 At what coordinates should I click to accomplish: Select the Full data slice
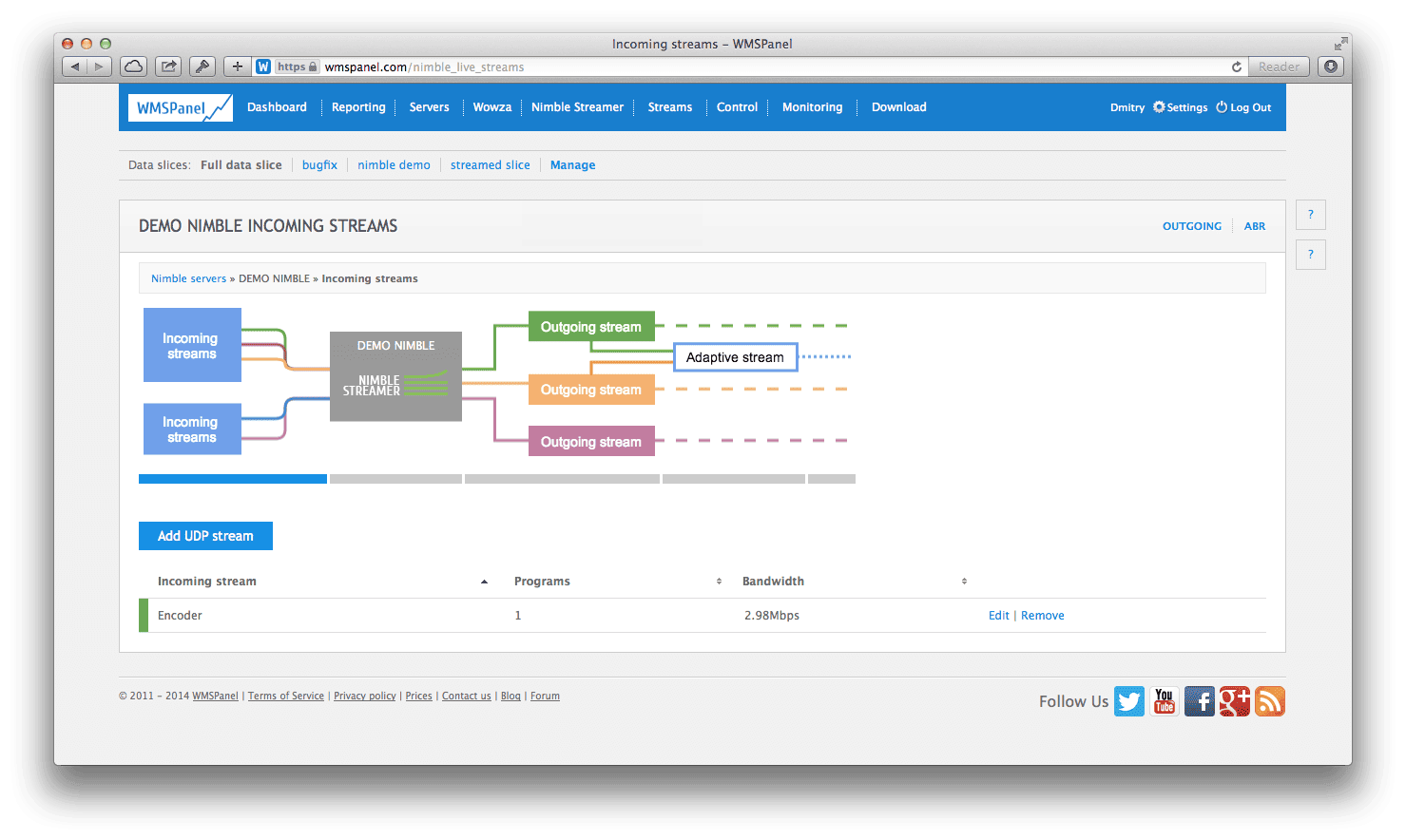[241, 165]
